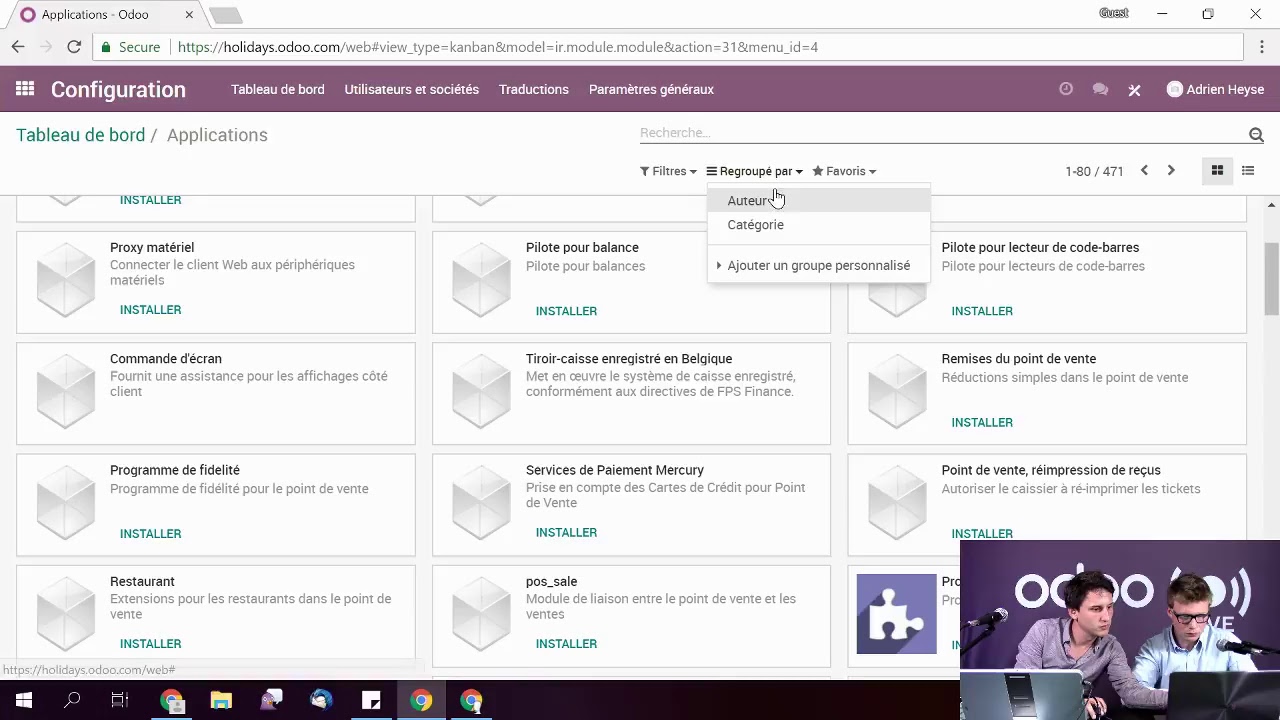Screen dimensions: 1280x720
Task: Open the Filtres dropdown
Action: (668, 171)
